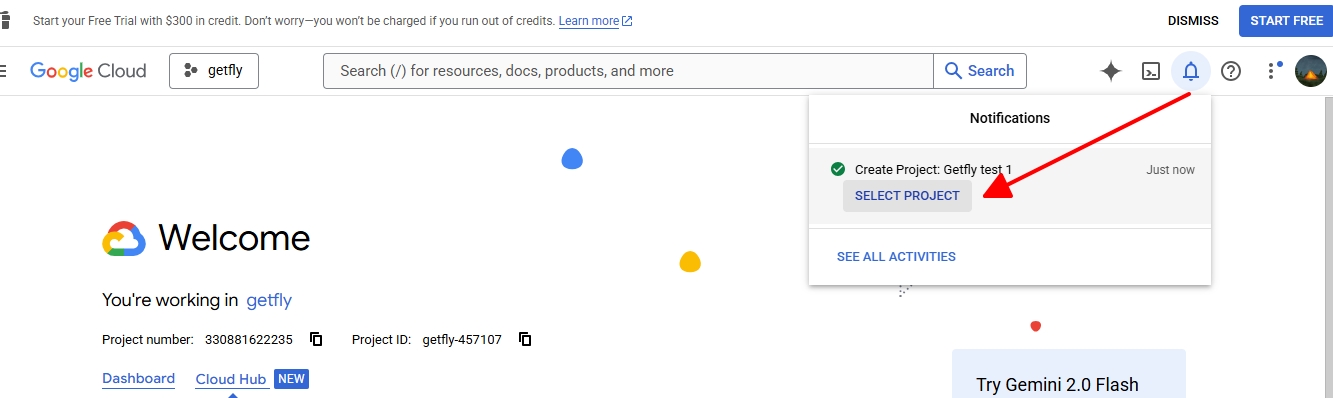The width and height of the screenshot is (1333, 398).
Task: Click See All Activities link
Action: (896, 257)
